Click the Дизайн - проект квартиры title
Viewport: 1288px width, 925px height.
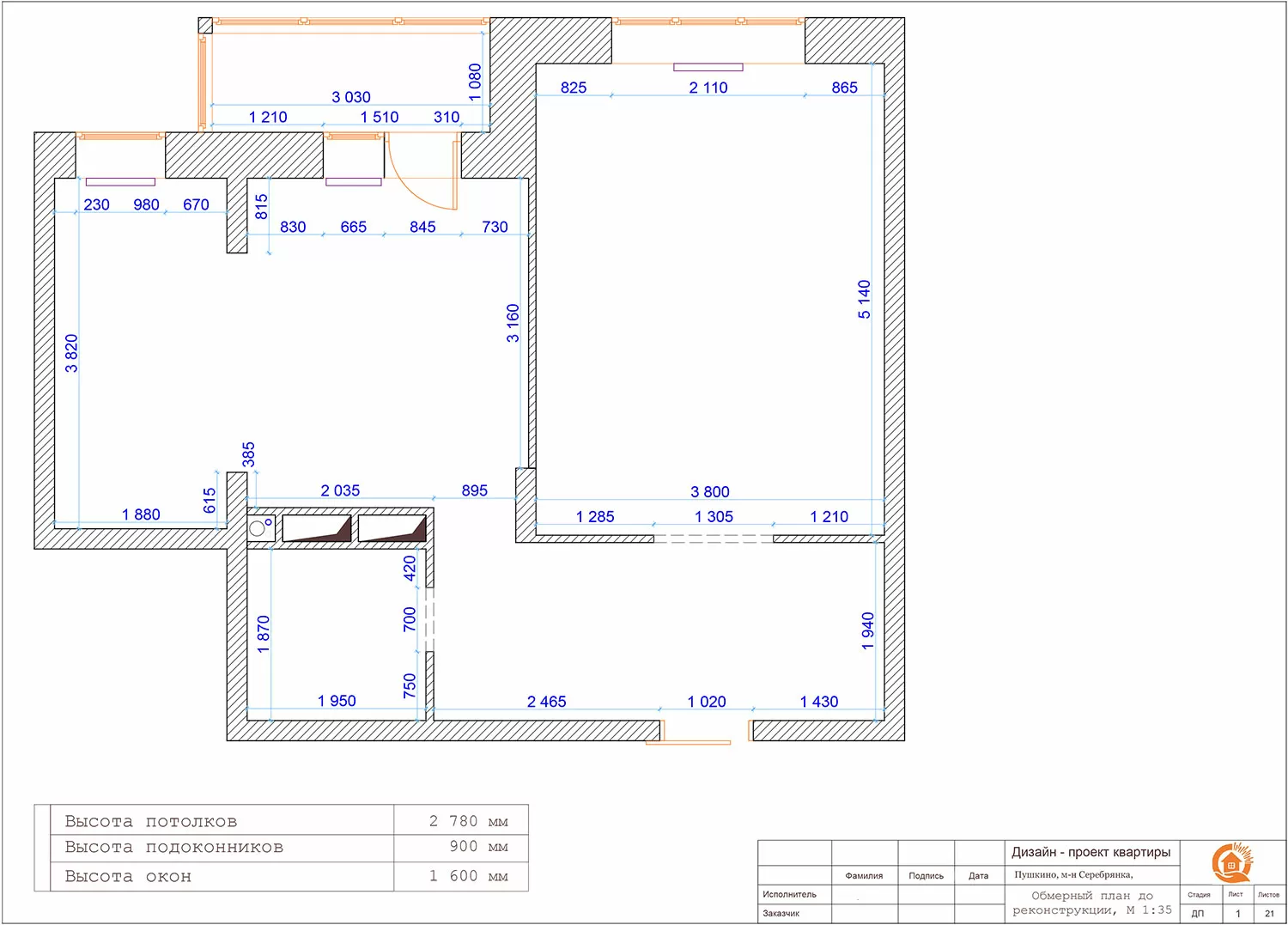coord(1091,852)
